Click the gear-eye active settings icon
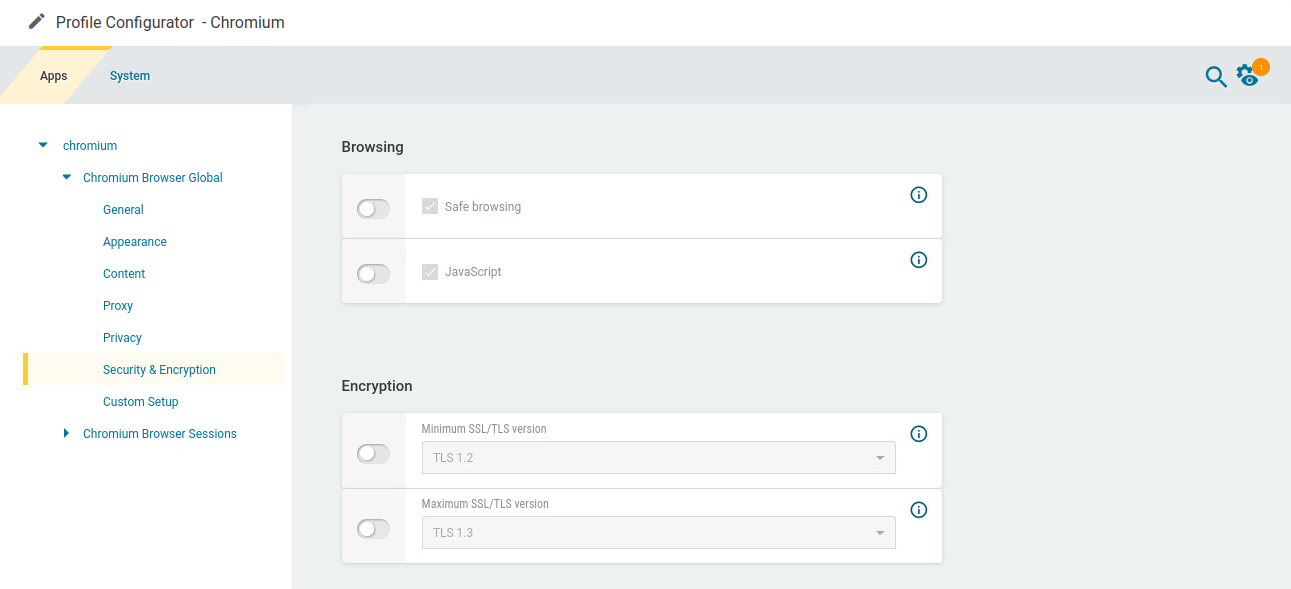 pos(1247,76)
